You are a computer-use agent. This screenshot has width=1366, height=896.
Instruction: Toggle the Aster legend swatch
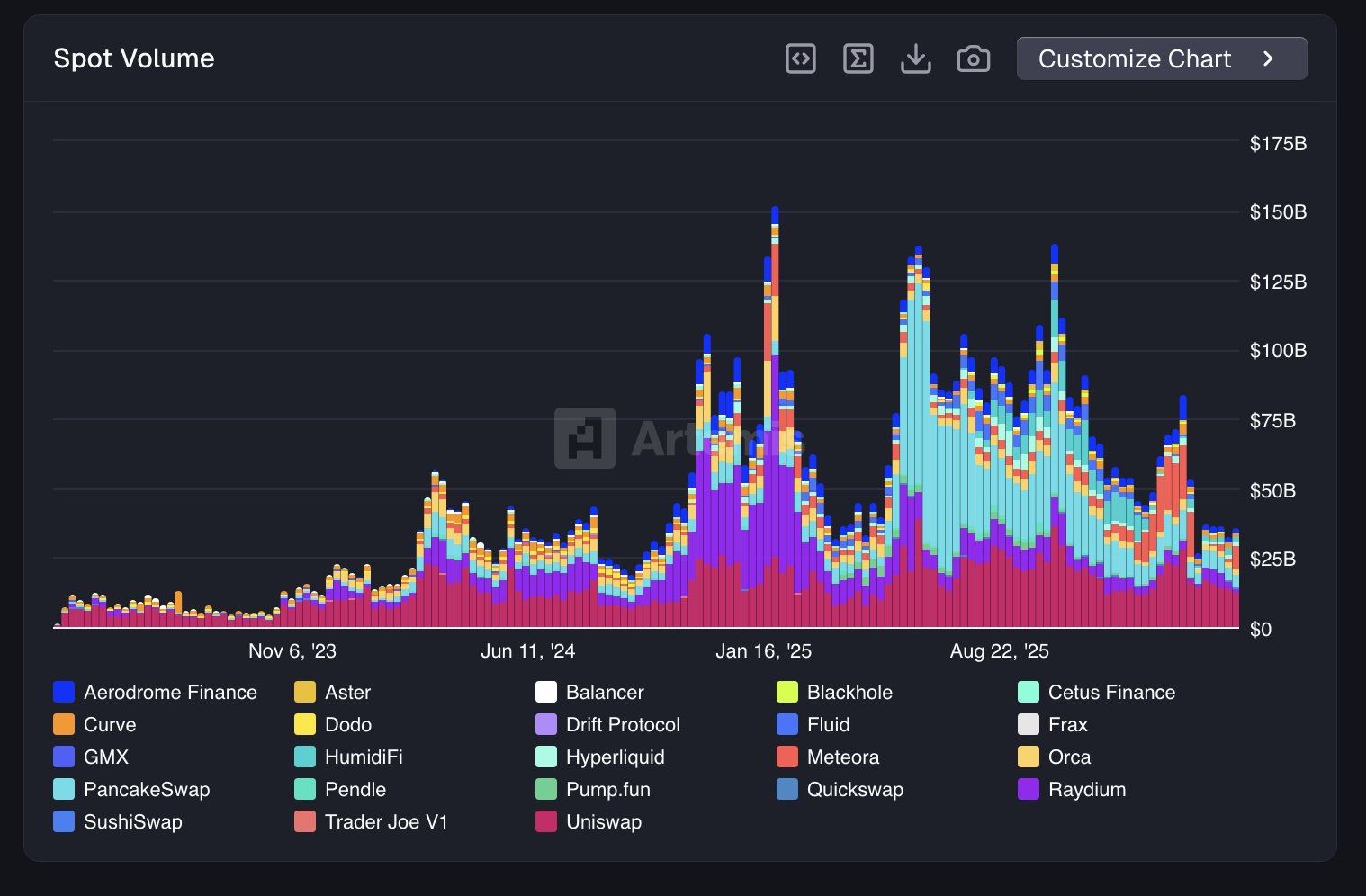(x=305, y=692)
